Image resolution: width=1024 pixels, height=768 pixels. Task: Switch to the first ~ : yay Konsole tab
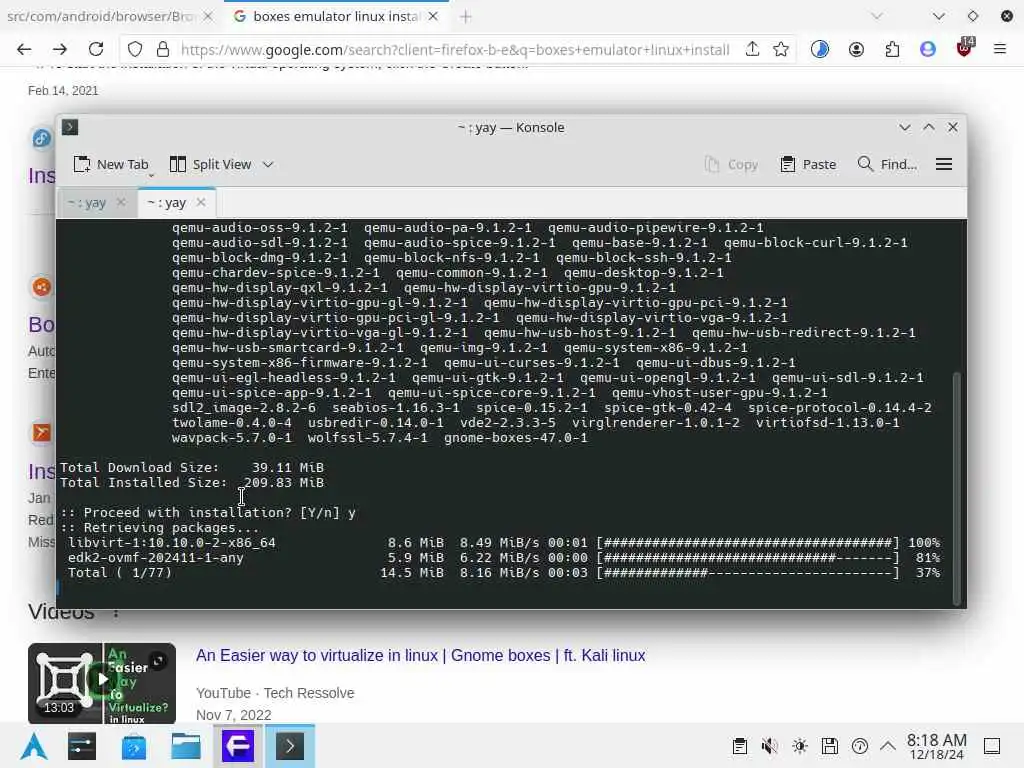tap(87, 202)
